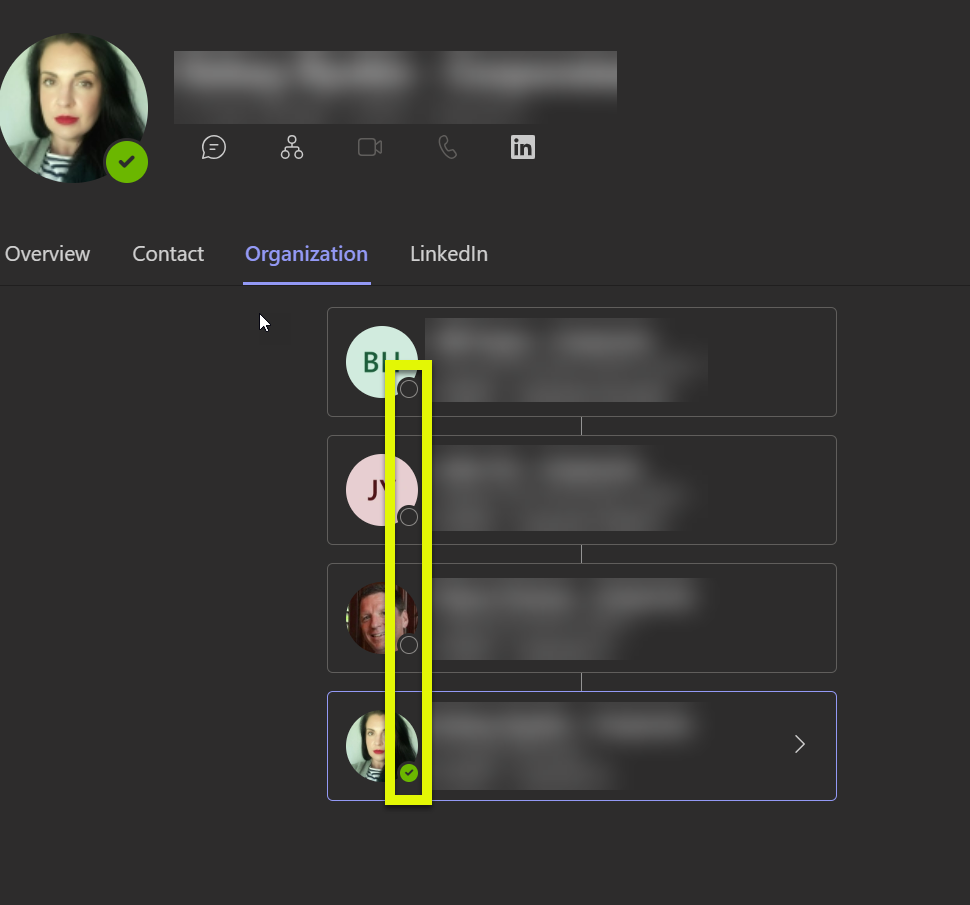The image size is (970, 905).
Task: Click the green presence badge on the bottom card
Action: [x=408, y=772]
